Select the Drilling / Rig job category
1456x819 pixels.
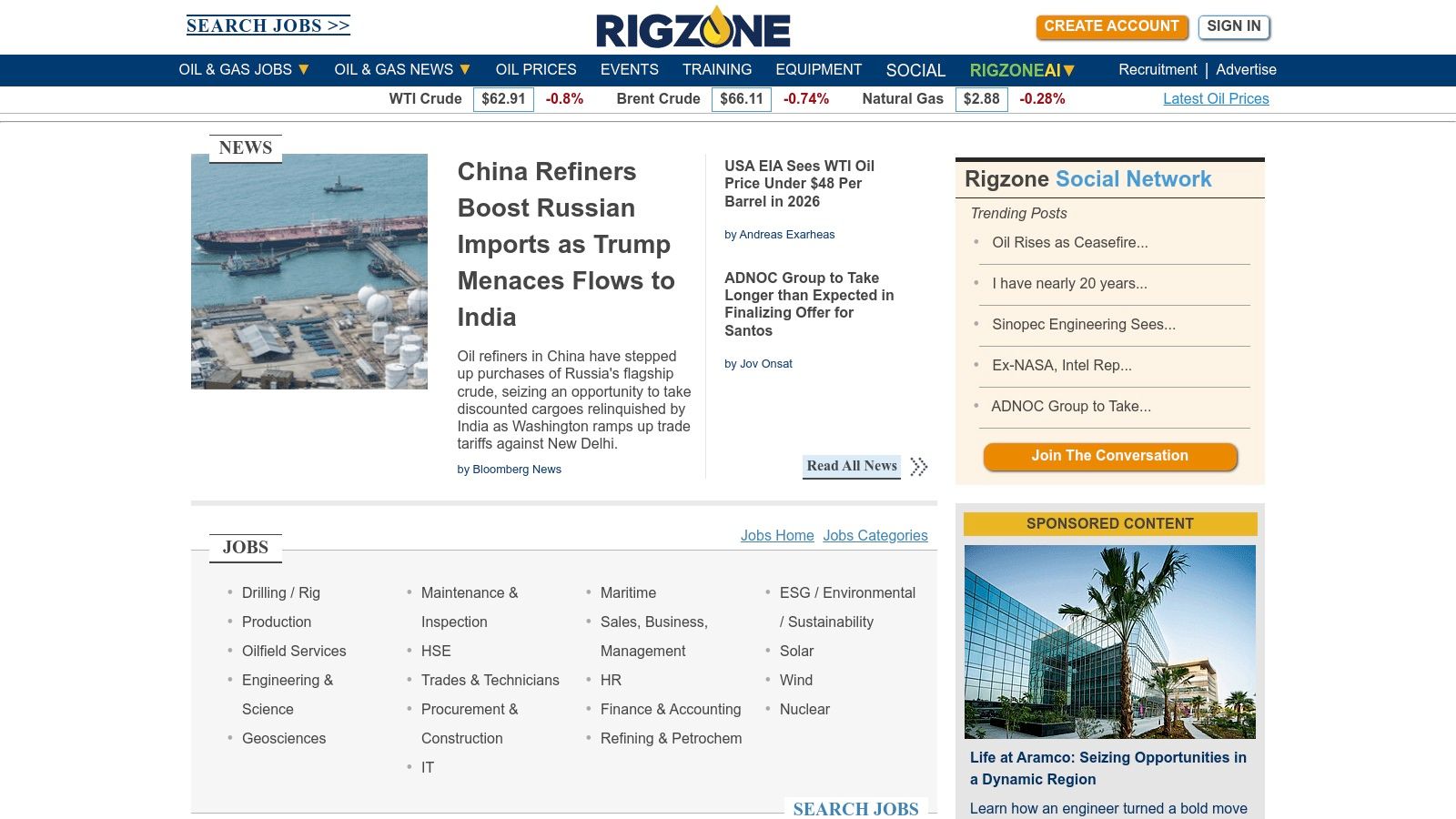(x=280, y=593)
